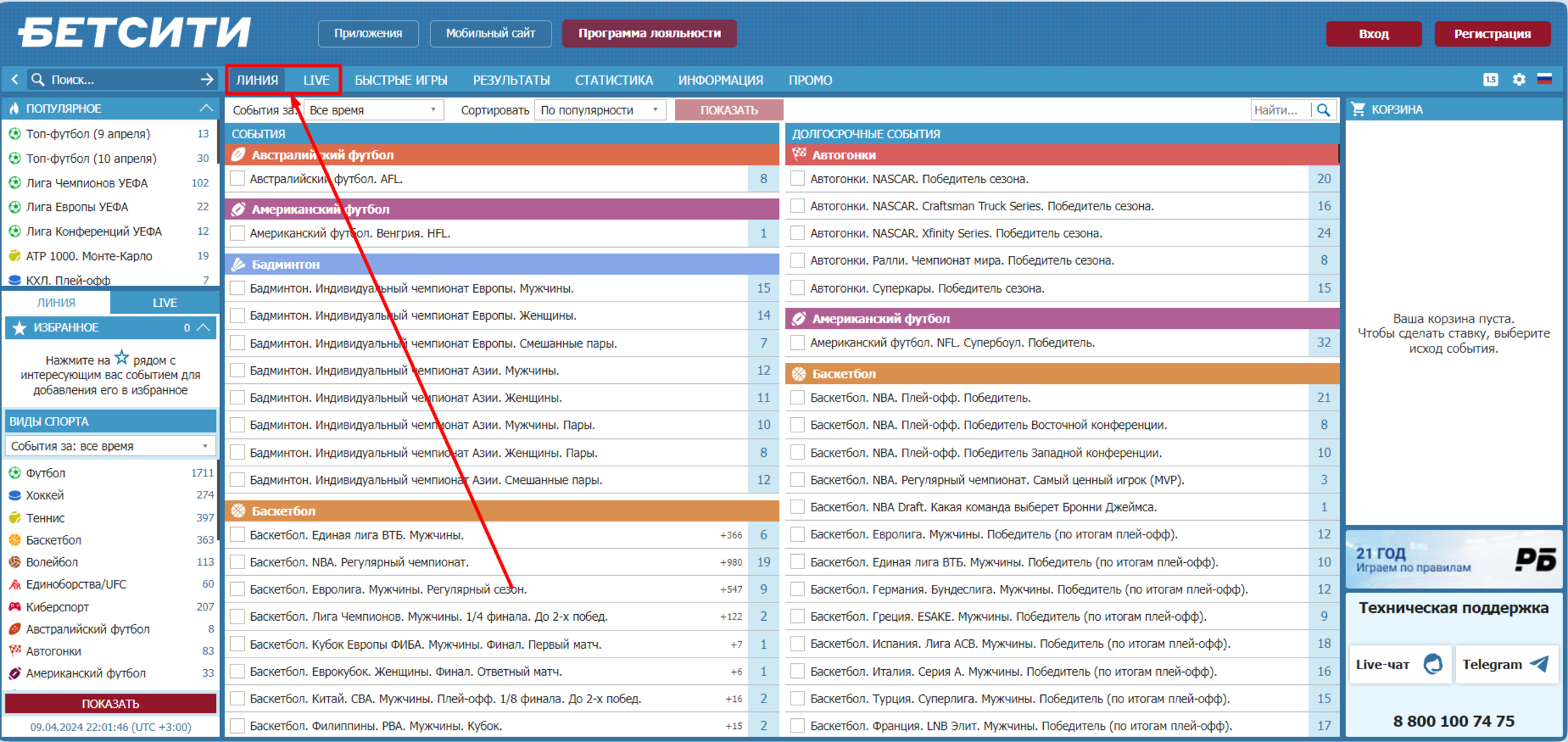Click the pink ПОКАЗАТЬ filter button

[x=729, y=110]
